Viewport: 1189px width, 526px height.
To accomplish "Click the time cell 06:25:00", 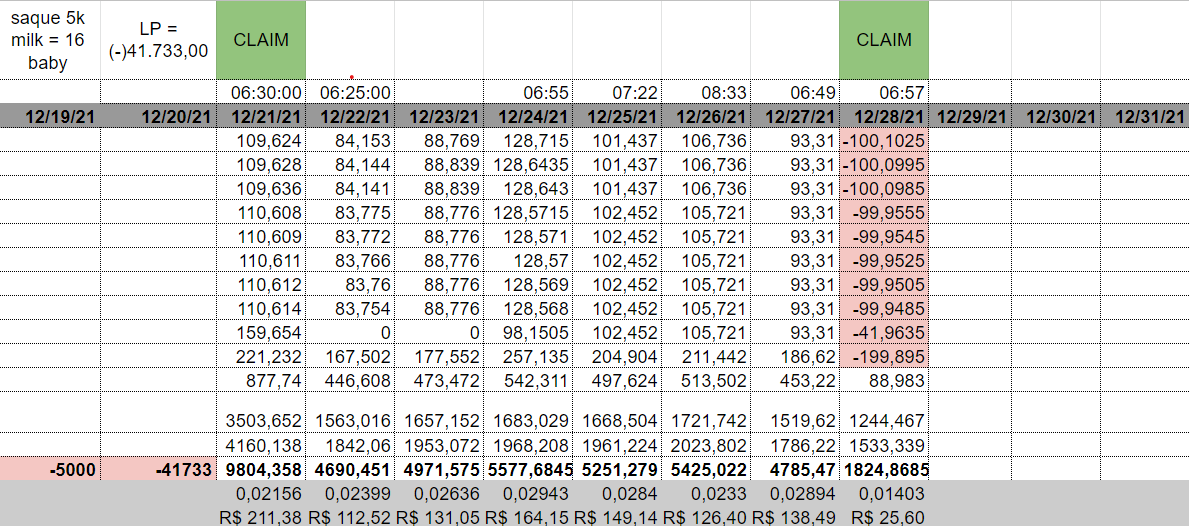I will pos(350,92).
